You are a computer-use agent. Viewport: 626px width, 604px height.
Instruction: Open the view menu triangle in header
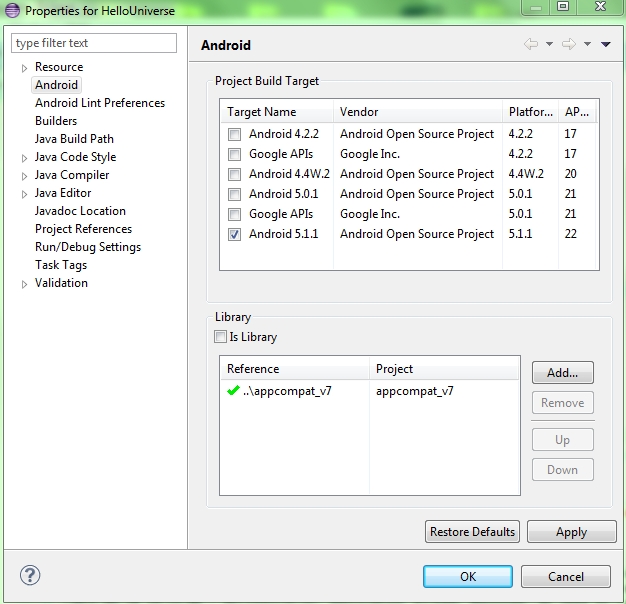click(x=606, y=44)
